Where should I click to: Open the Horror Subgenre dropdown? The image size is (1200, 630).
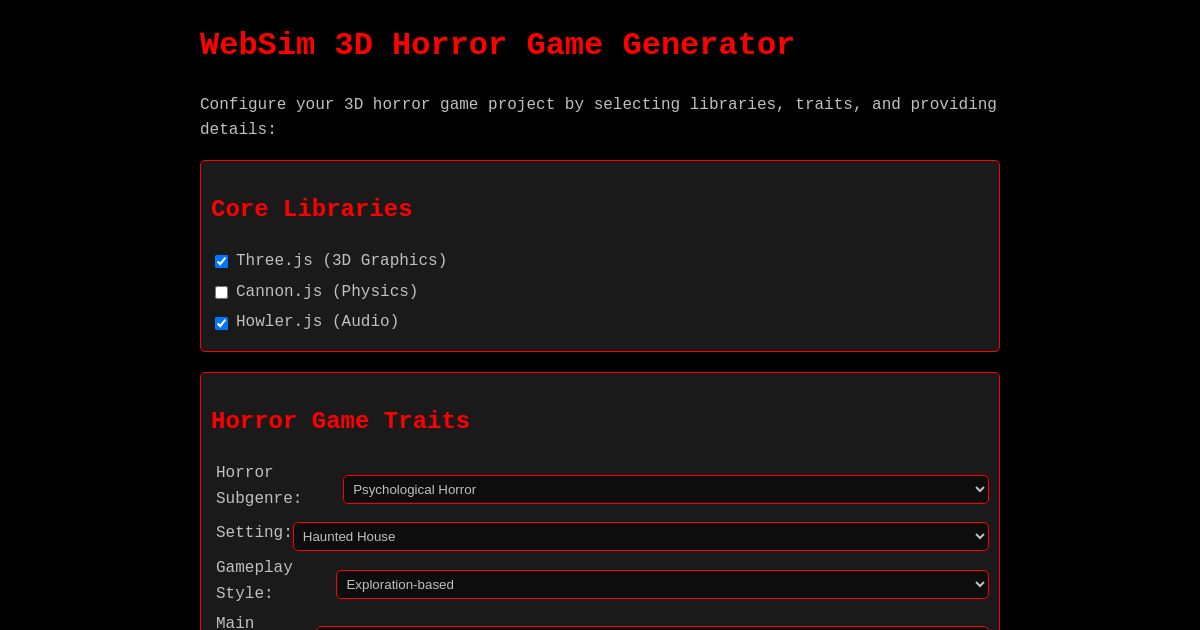666,489
